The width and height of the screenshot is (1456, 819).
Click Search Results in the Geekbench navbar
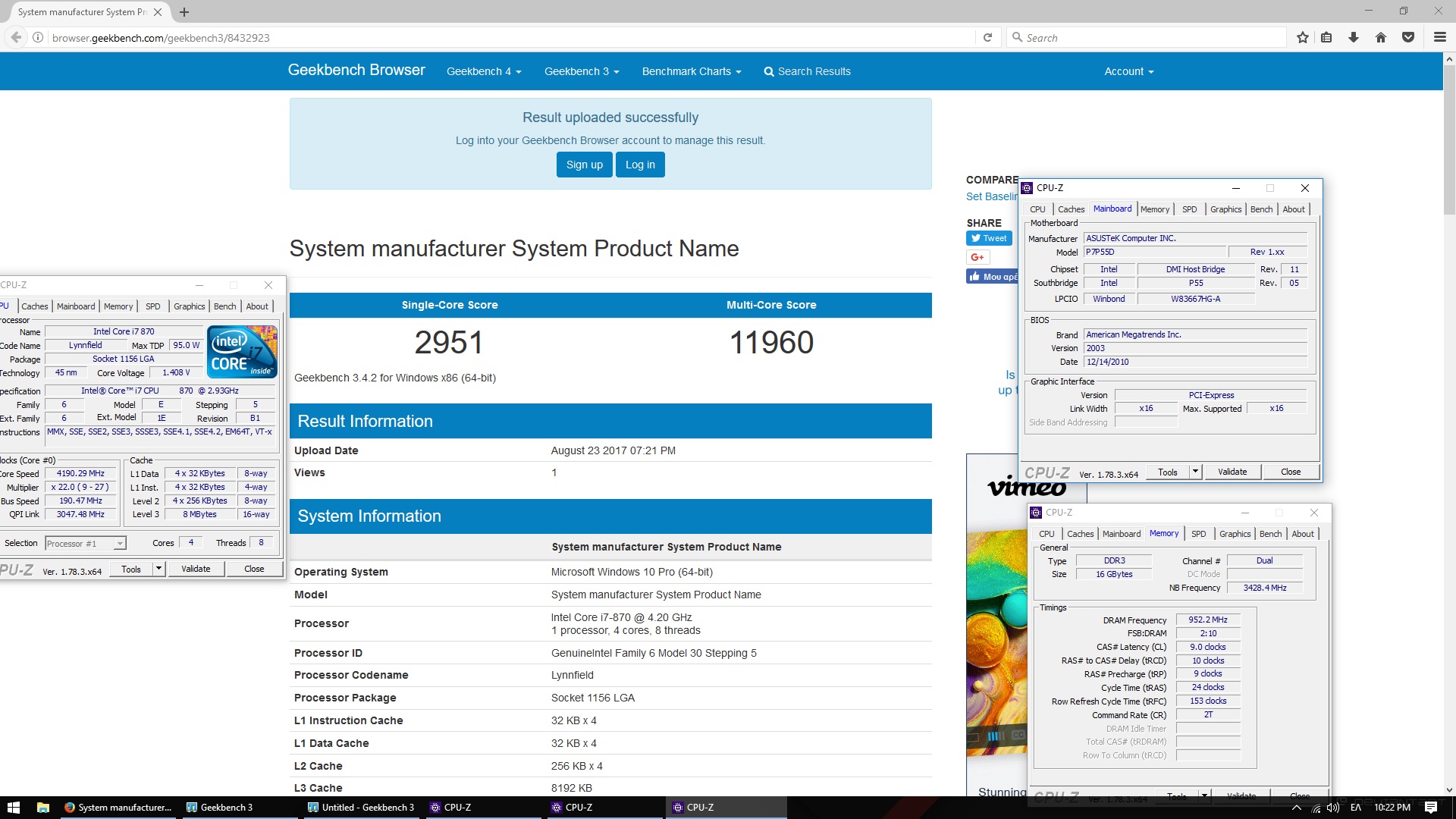point(807,71)
